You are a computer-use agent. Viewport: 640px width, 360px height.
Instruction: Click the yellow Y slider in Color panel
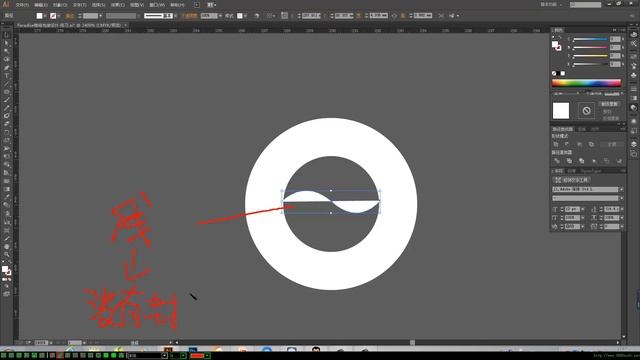coord(590,56)
